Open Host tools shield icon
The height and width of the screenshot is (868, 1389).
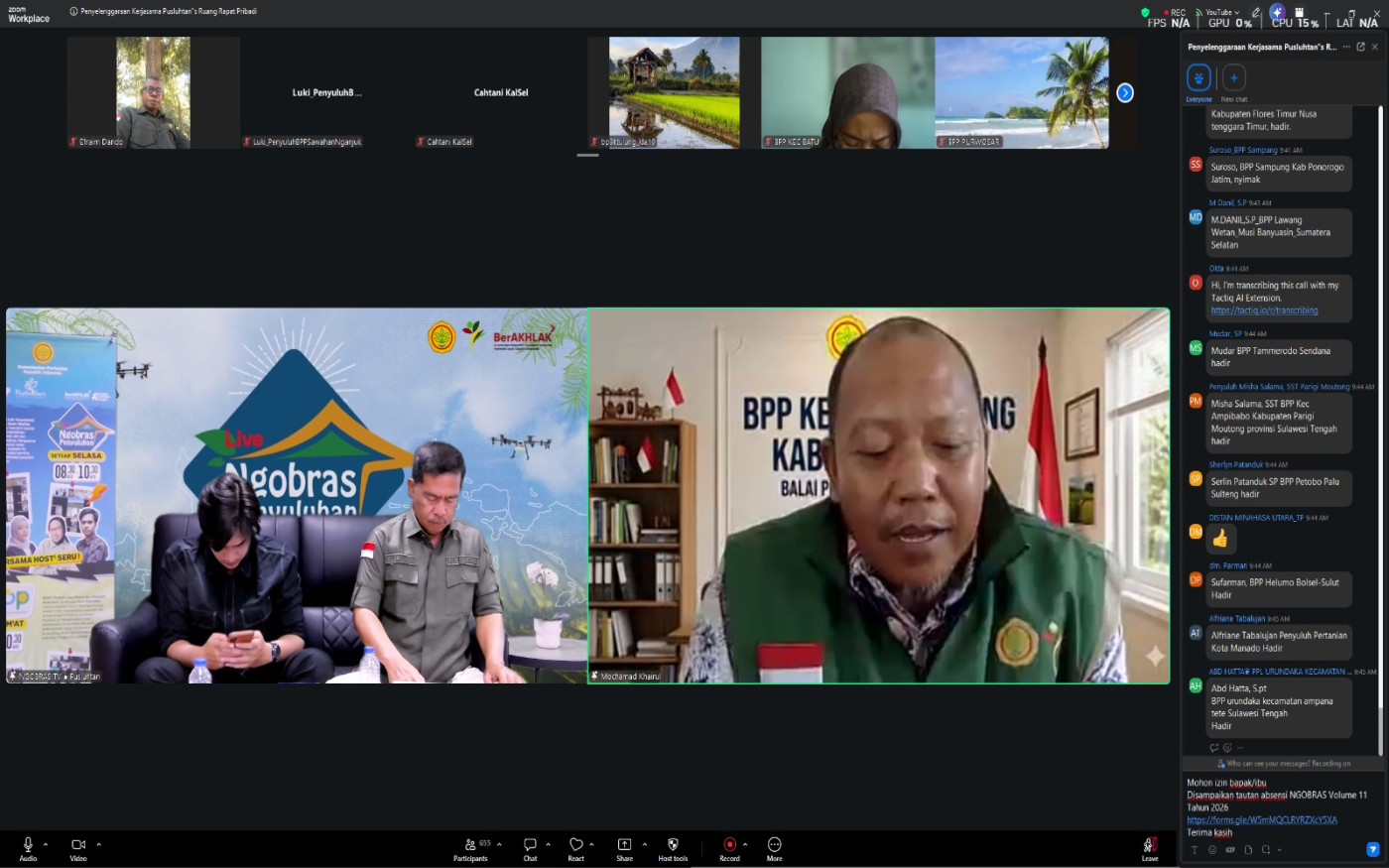coord(673,845)
